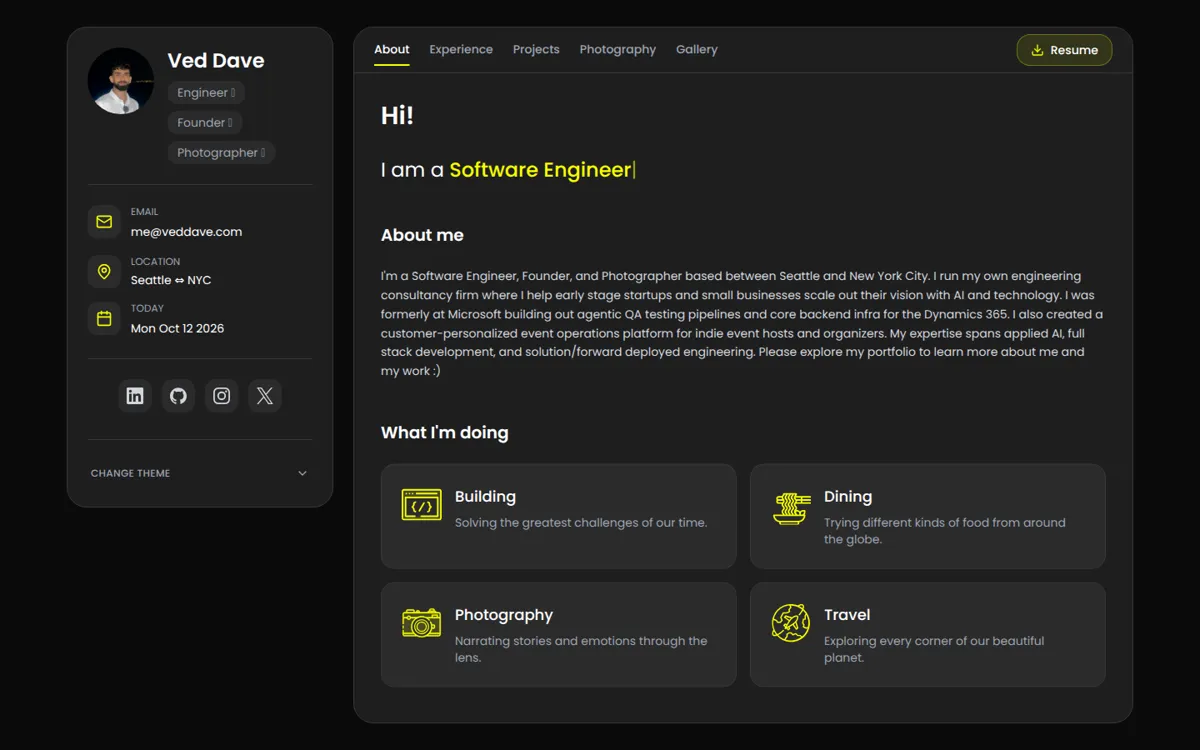
Task: Click the TODAY label
Action: (147, 308)
